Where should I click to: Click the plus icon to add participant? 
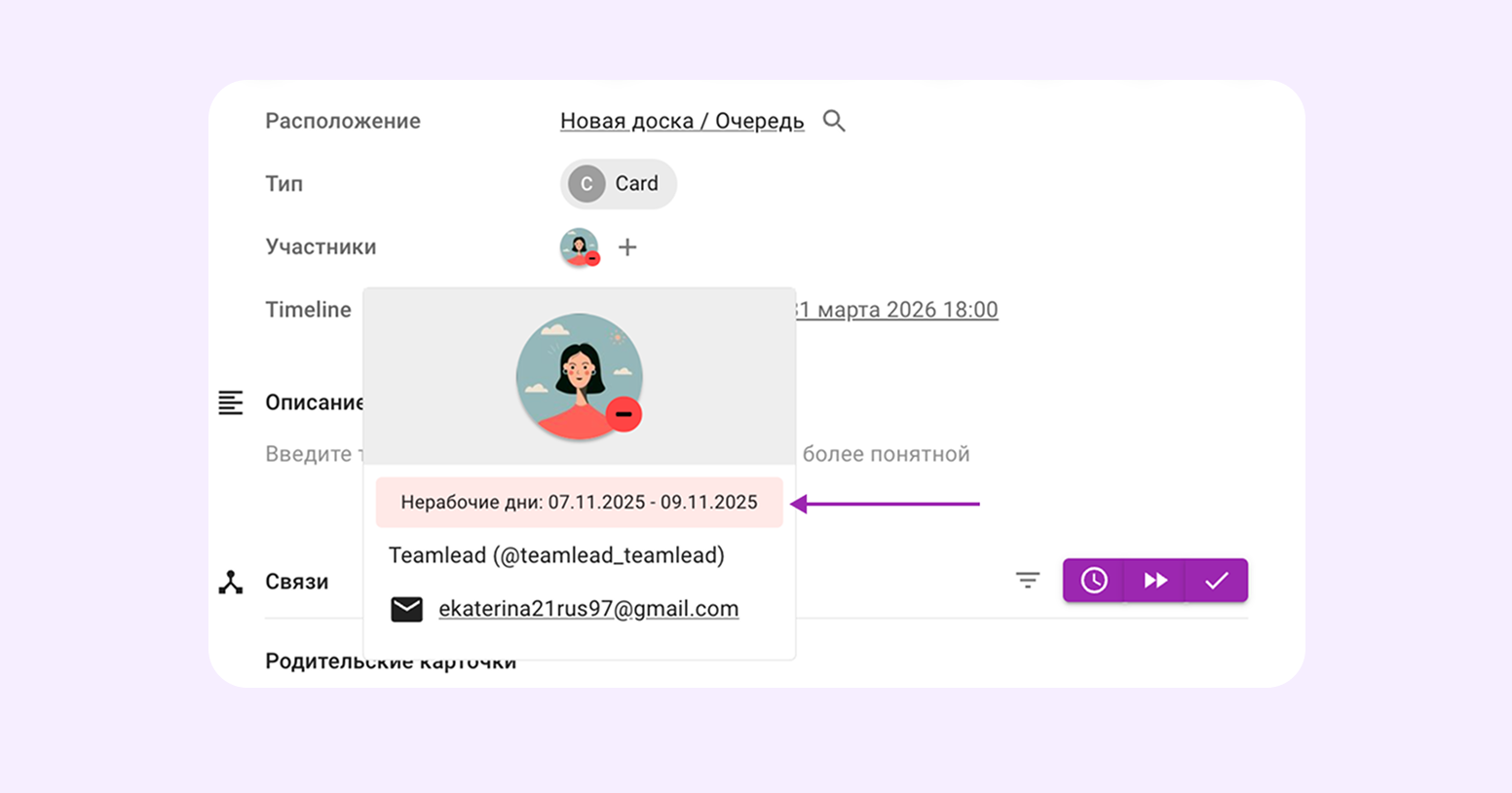[627, 247]
